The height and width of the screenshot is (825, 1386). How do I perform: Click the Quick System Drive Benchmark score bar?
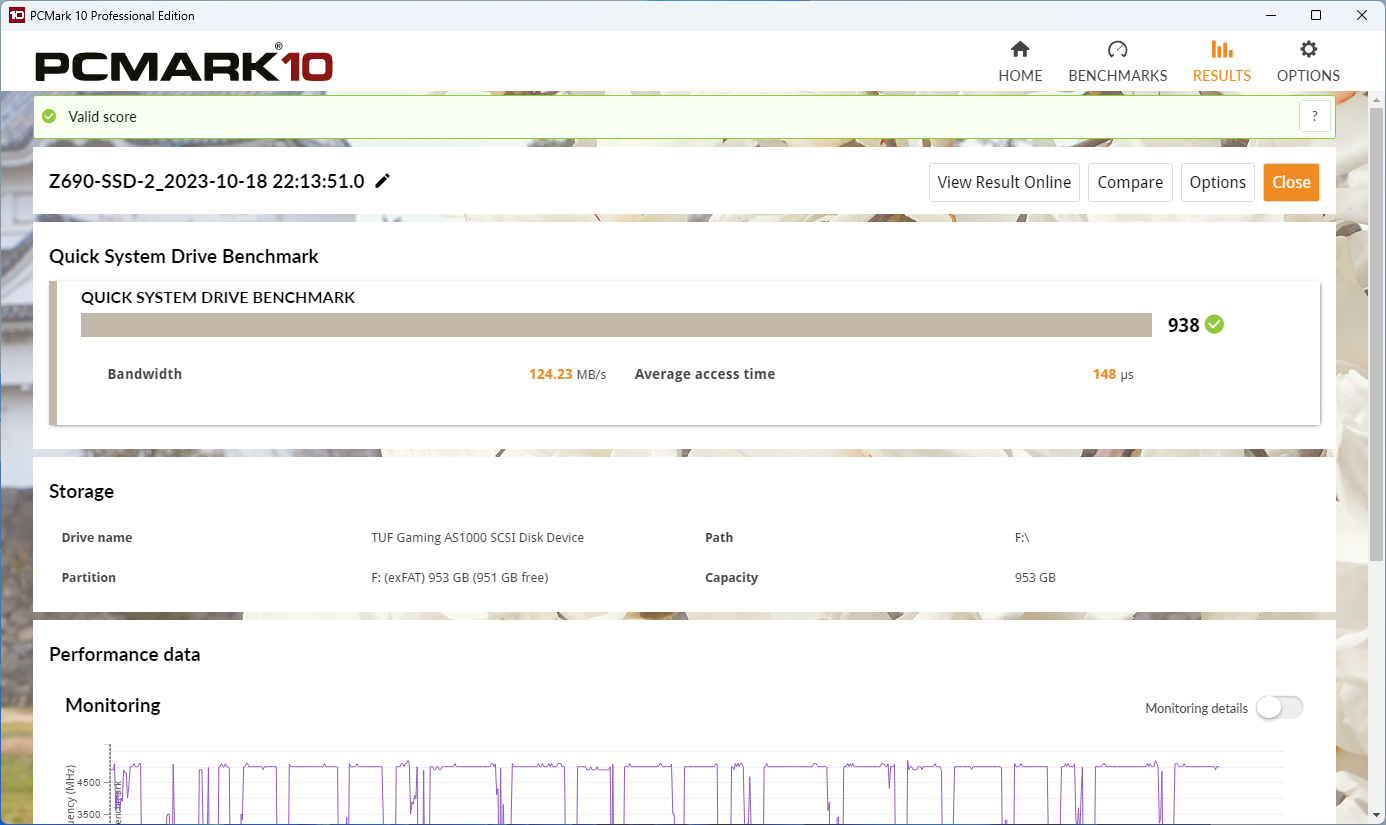coord(617,325)
